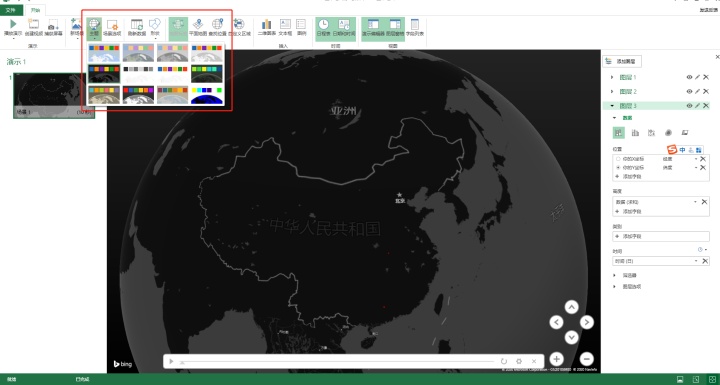Select the second location field radio button
The image size is (720, 385).
(x=618, y=168)
